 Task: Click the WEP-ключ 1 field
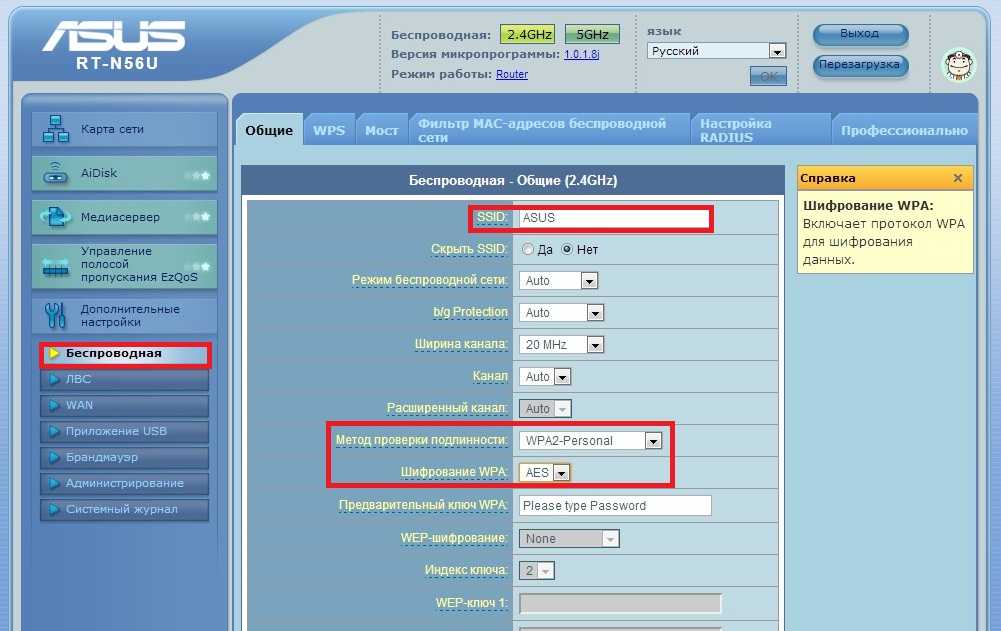tap(620, 603)
